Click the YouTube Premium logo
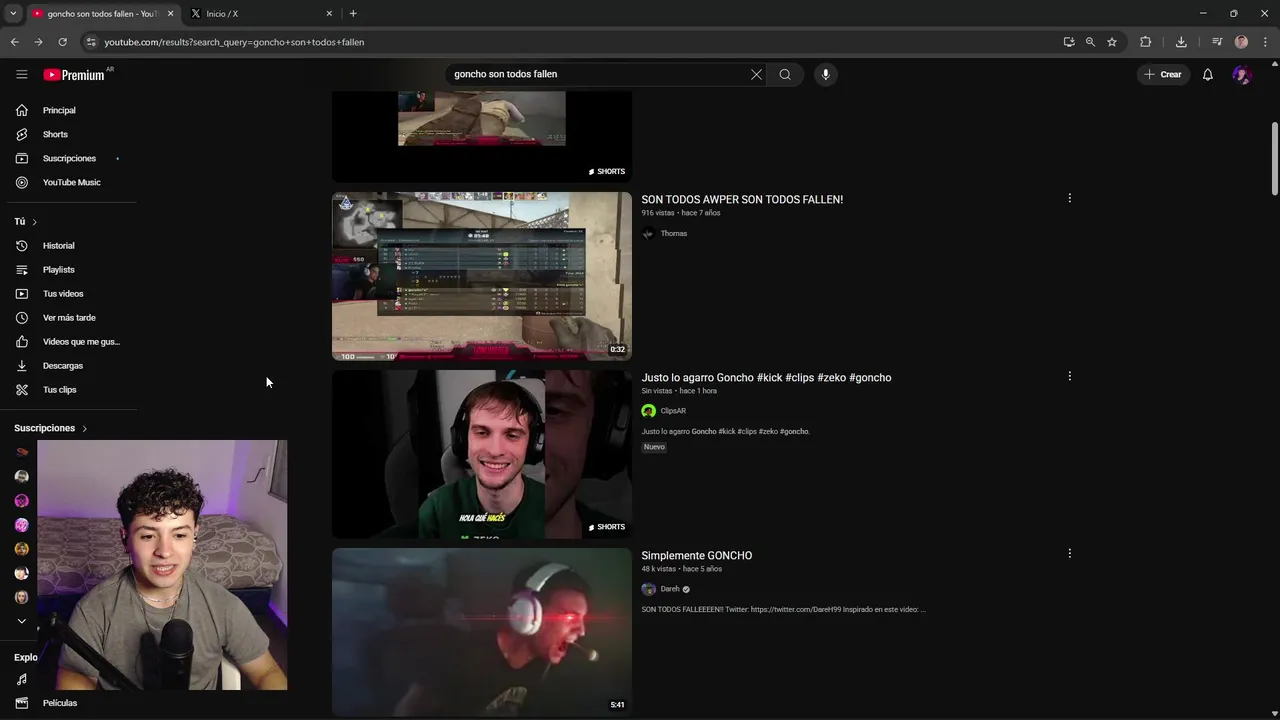This screenshot has width=1280, height=720. (74, 74)
